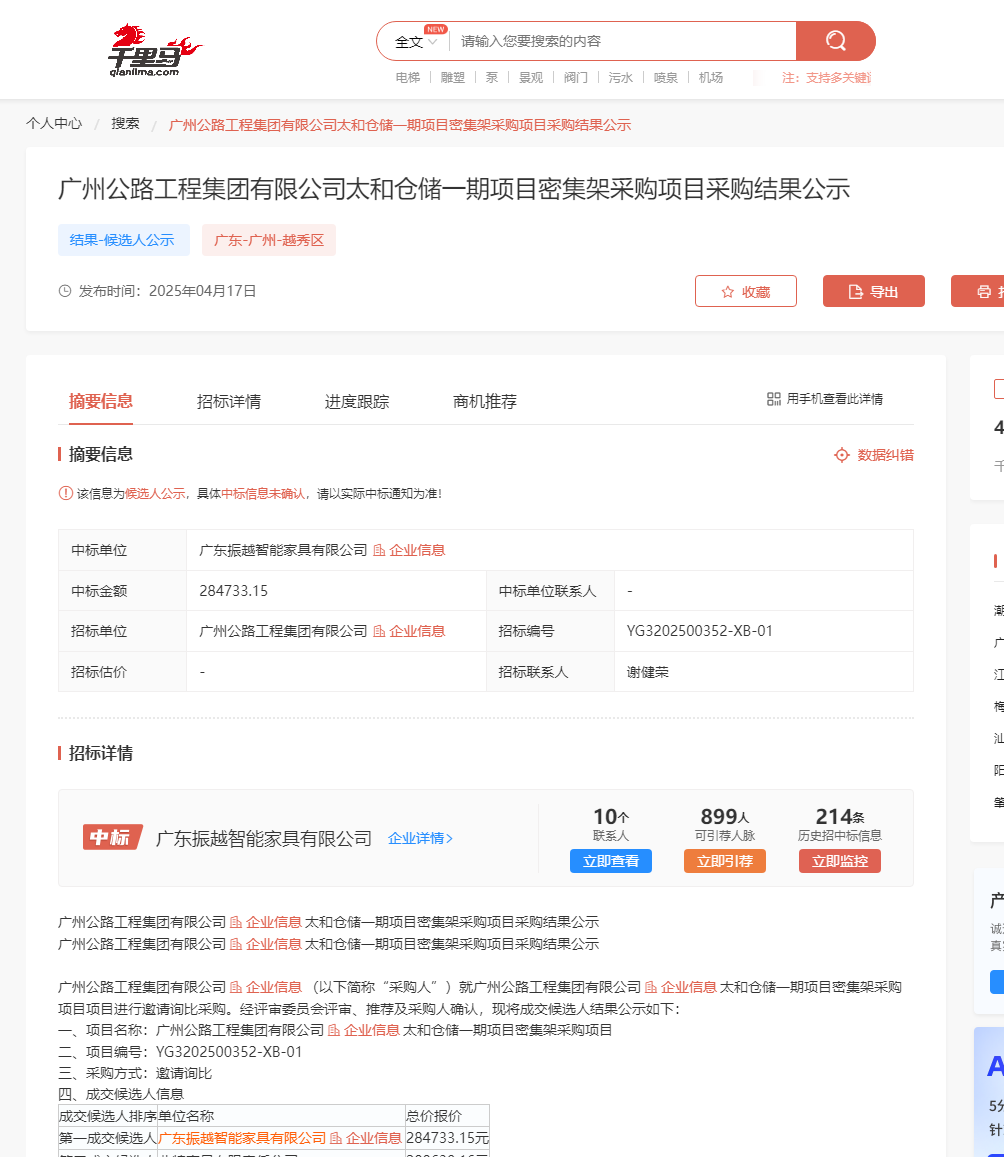Image resolution: width=1004 pixels, height=1157 pixels.
Task: Click the 泵 hot keyword
Action: [492, 77]
